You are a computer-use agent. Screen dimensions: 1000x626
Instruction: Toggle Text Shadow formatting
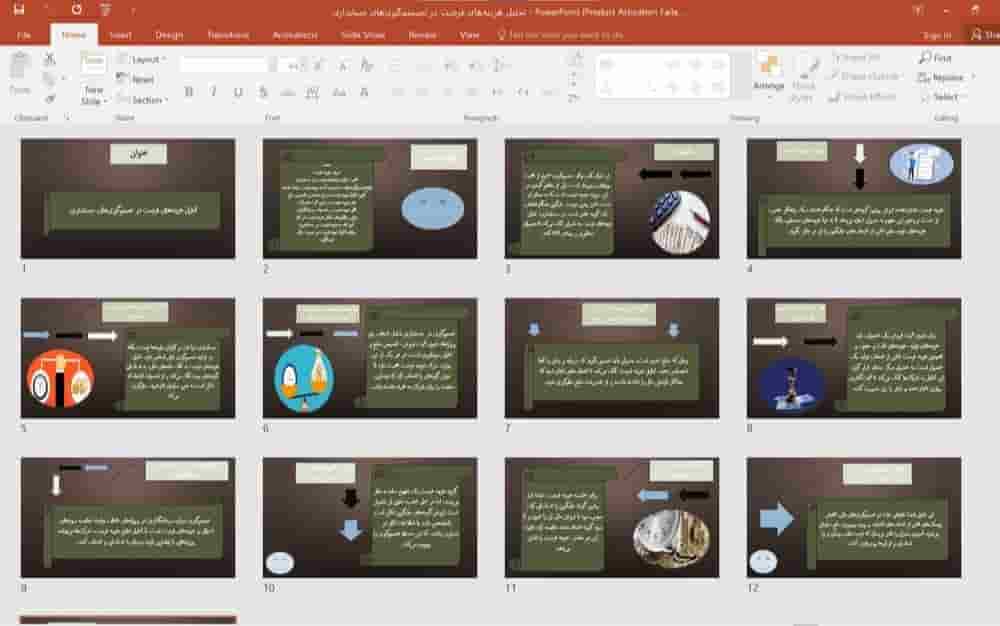(x=263, y=92)
